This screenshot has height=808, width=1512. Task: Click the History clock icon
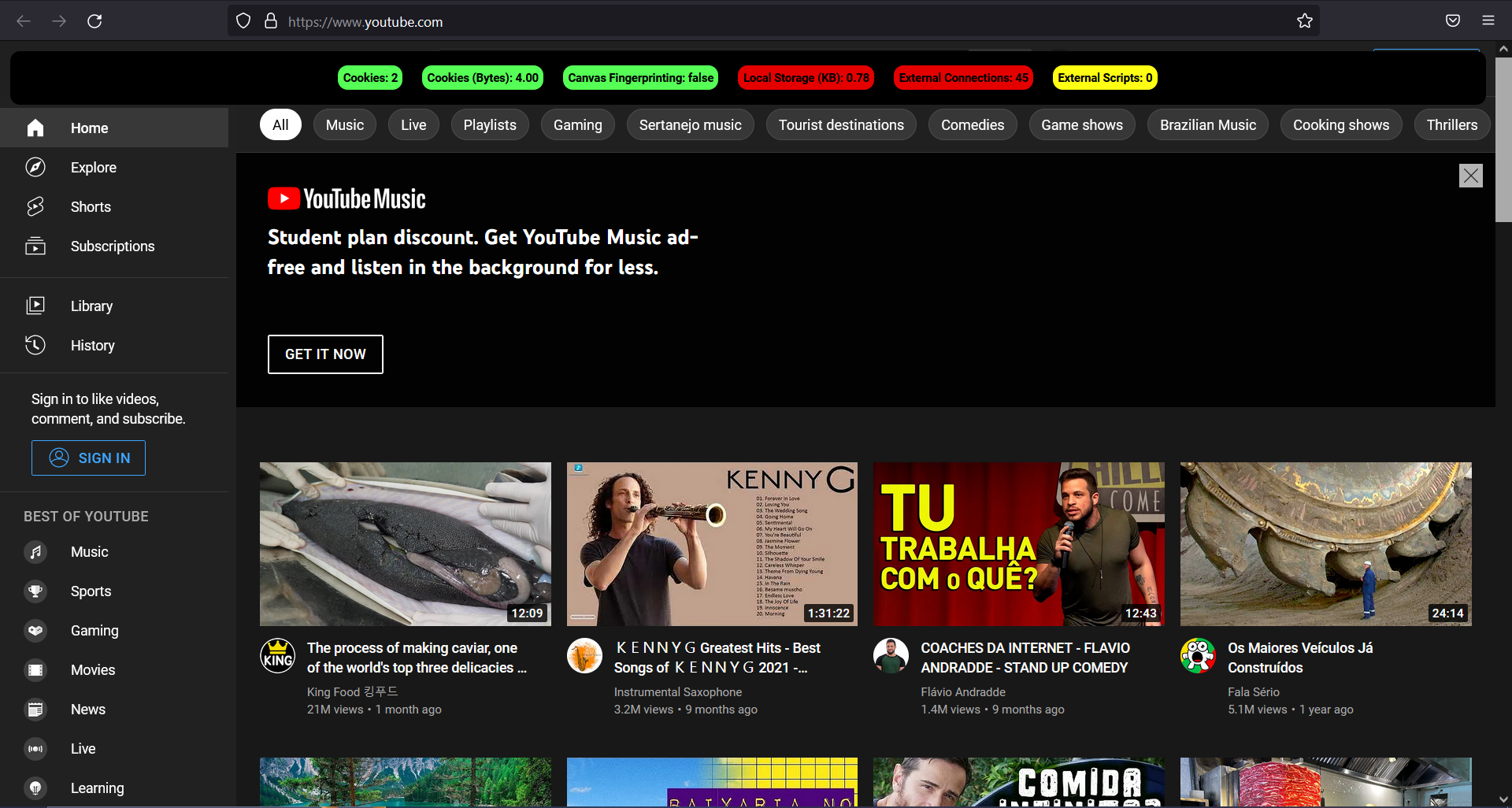(x=35, y=345)
